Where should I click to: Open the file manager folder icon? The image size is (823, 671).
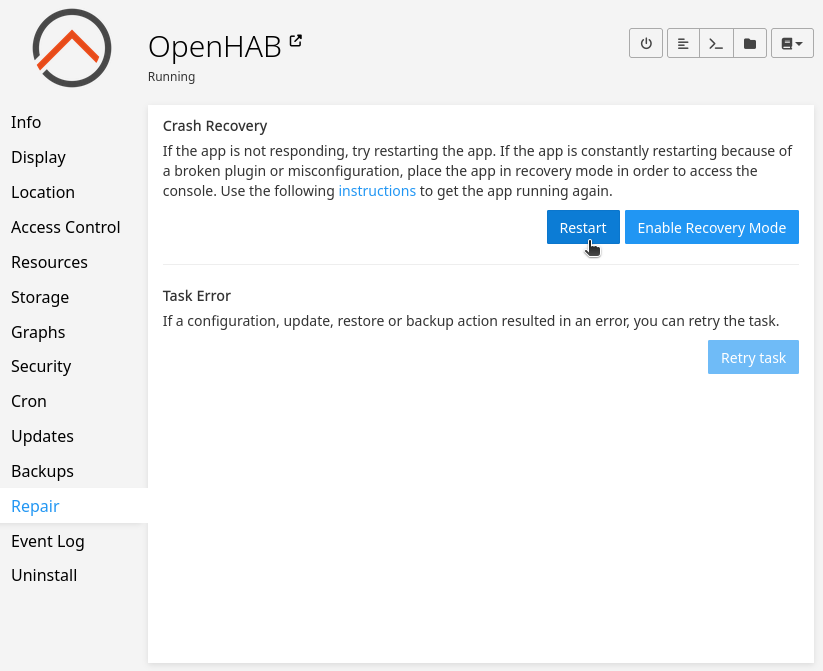coord(749,44)
